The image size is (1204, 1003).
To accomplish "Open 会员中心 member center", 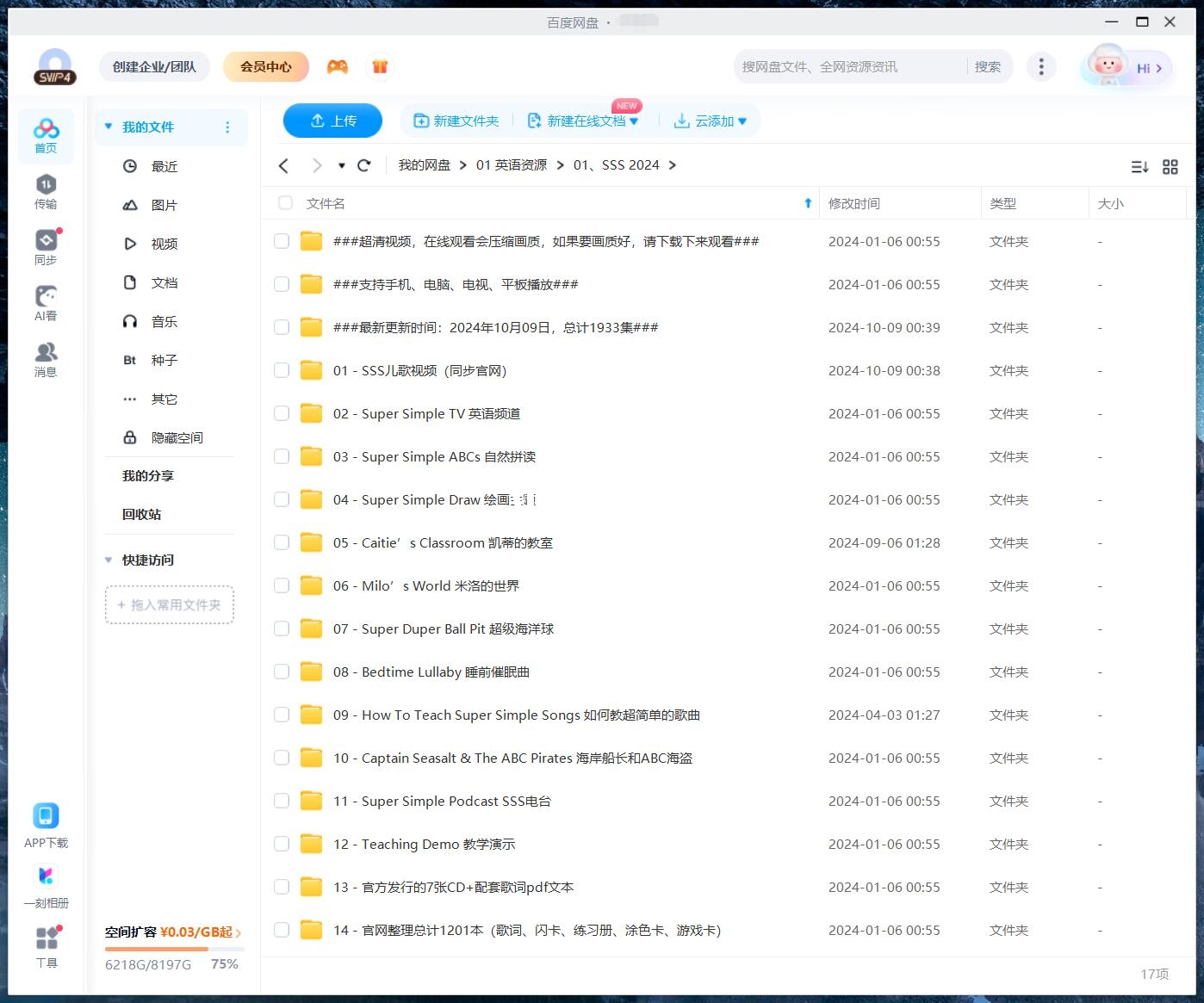I will [266, 66].
